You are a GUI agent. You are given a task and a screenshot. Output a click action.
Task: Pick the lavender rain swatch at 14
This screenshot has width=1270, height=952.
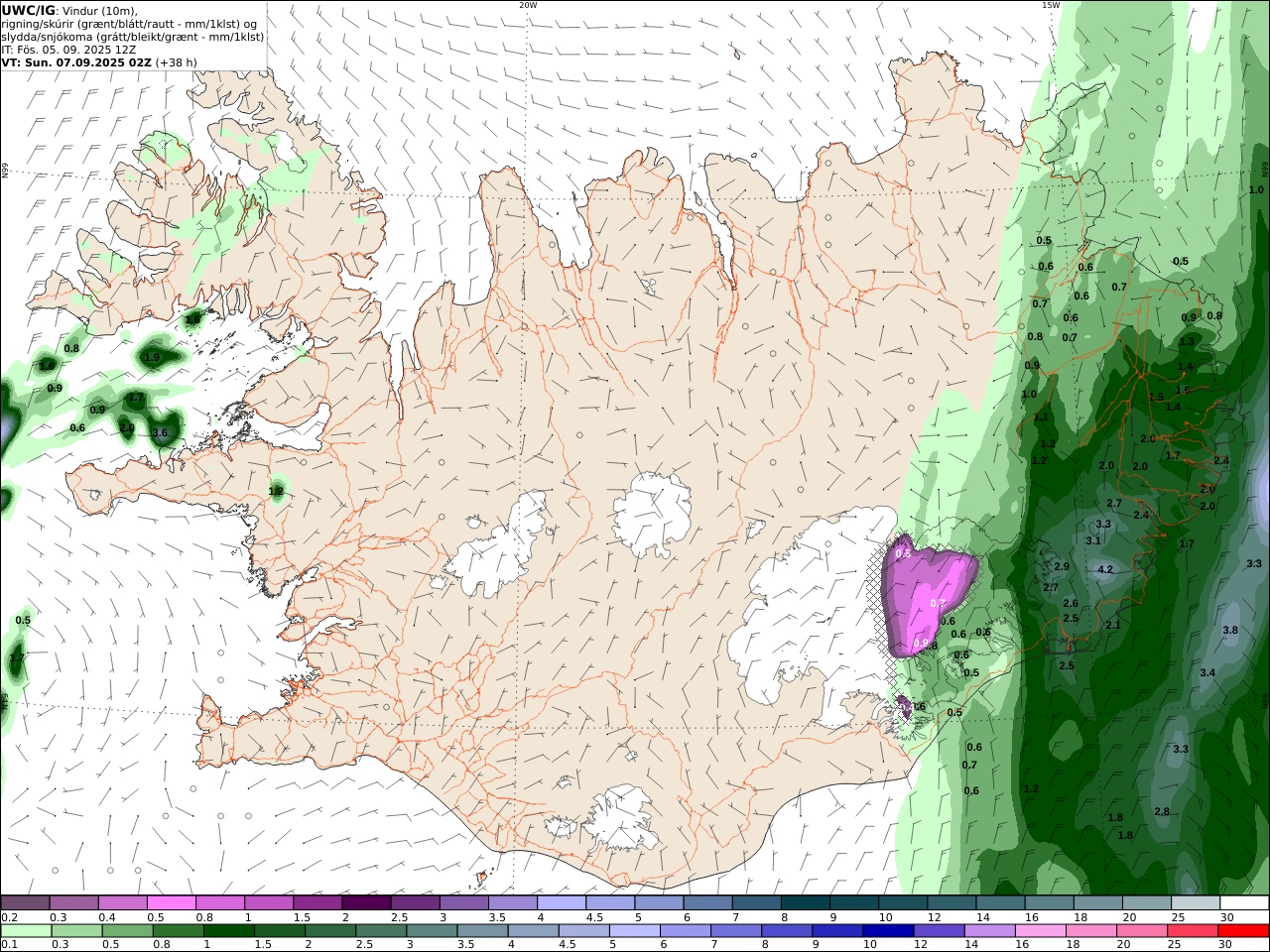coord(988,931)
